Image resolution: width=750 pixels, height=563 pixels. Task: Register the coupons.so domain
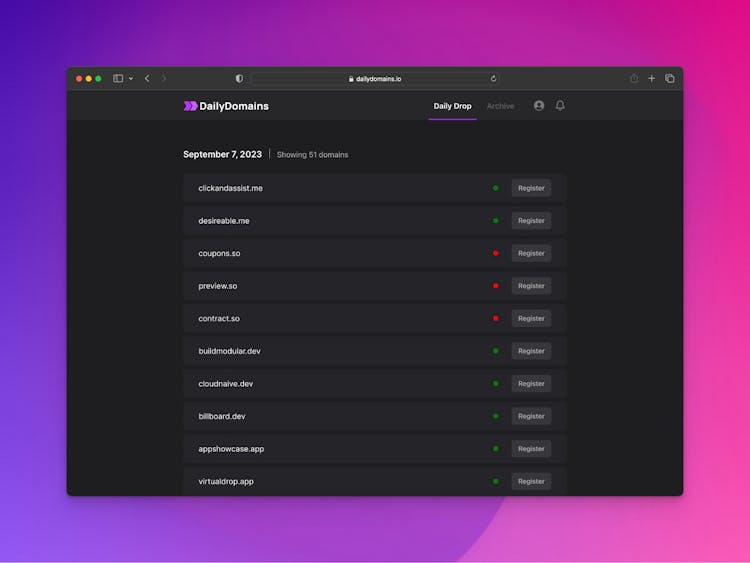(531, 253)
